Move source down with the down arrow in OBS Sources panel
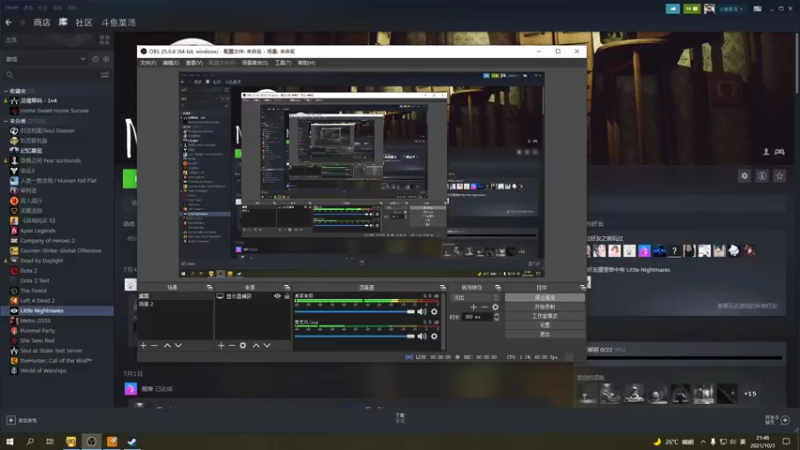800x450 pixels. click(267, 345)
